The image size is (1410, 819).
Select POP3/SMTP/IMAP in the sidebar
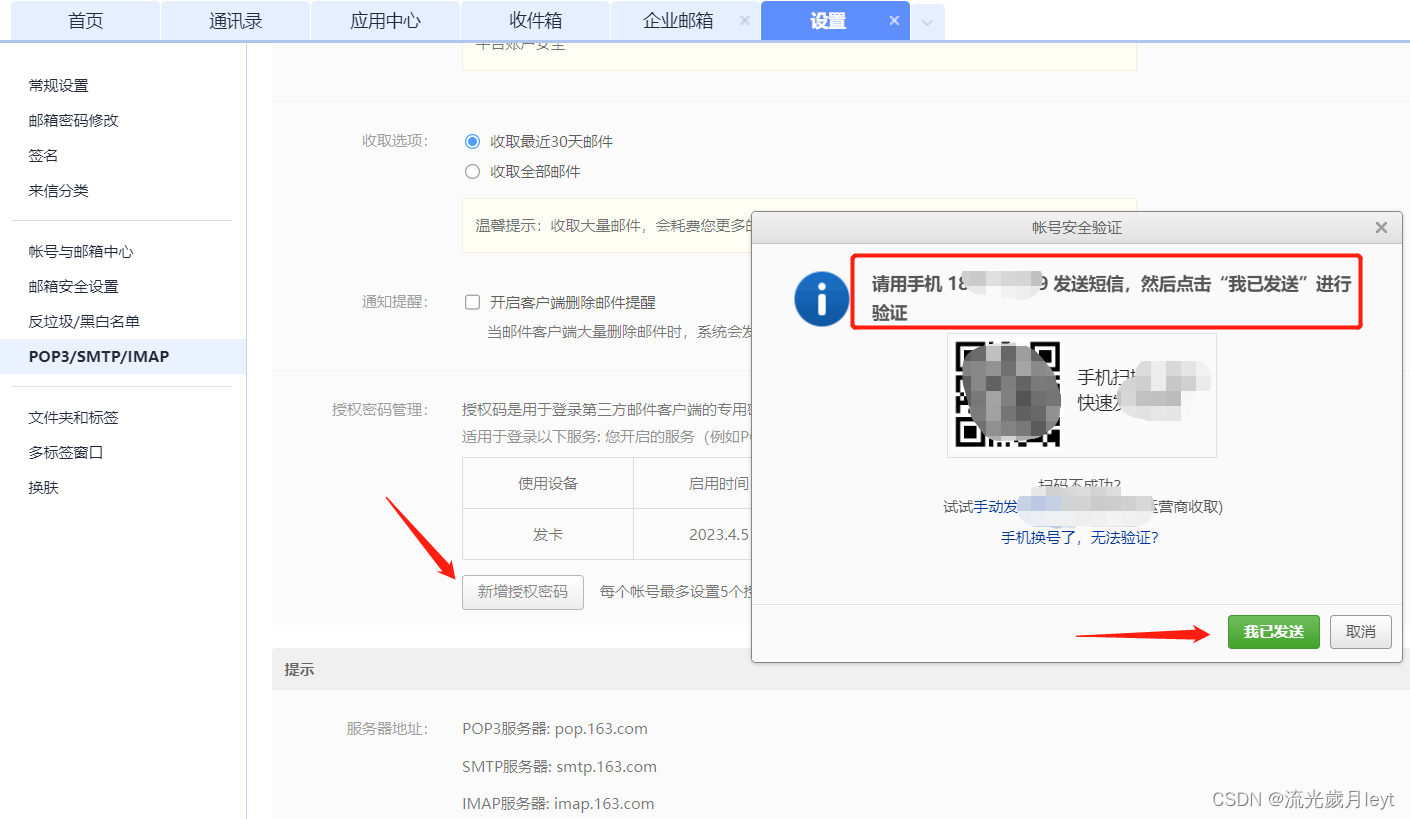pyautogui.click(x=123, y=356)
